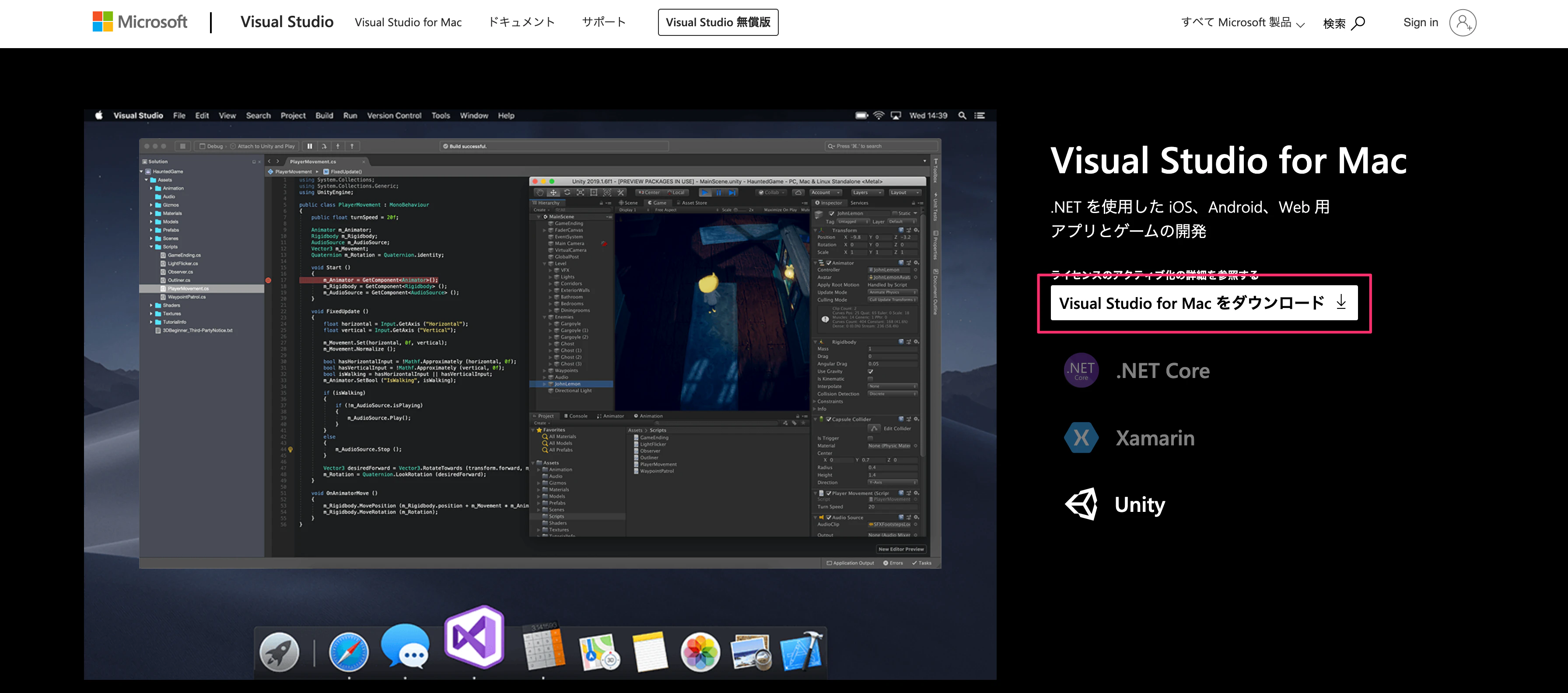Open the ライセンスのアクティブ化の詳細を参照する link
The width and height of the screenshot is (1568, 693).
(1155, 275)
